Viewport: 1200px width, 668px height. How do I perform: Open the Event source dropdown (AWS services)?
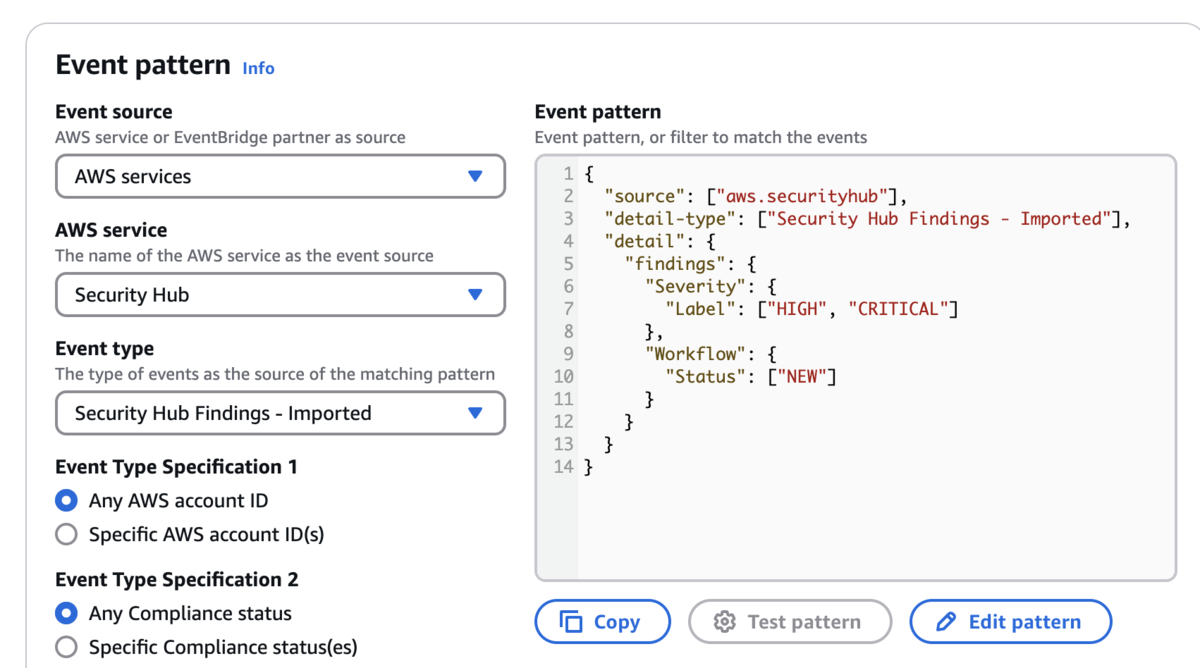[280, 176]
